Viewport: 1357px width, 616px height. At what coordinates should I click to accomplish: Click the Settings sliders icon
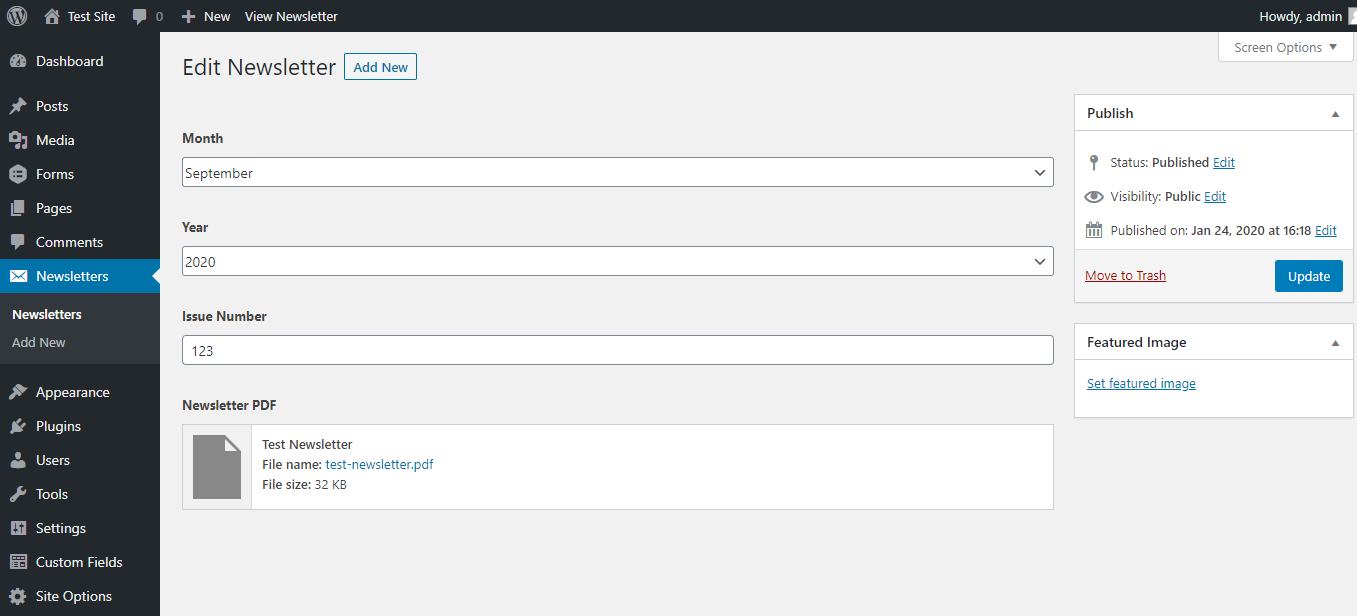pyautogui.click(x=17, y=528)
